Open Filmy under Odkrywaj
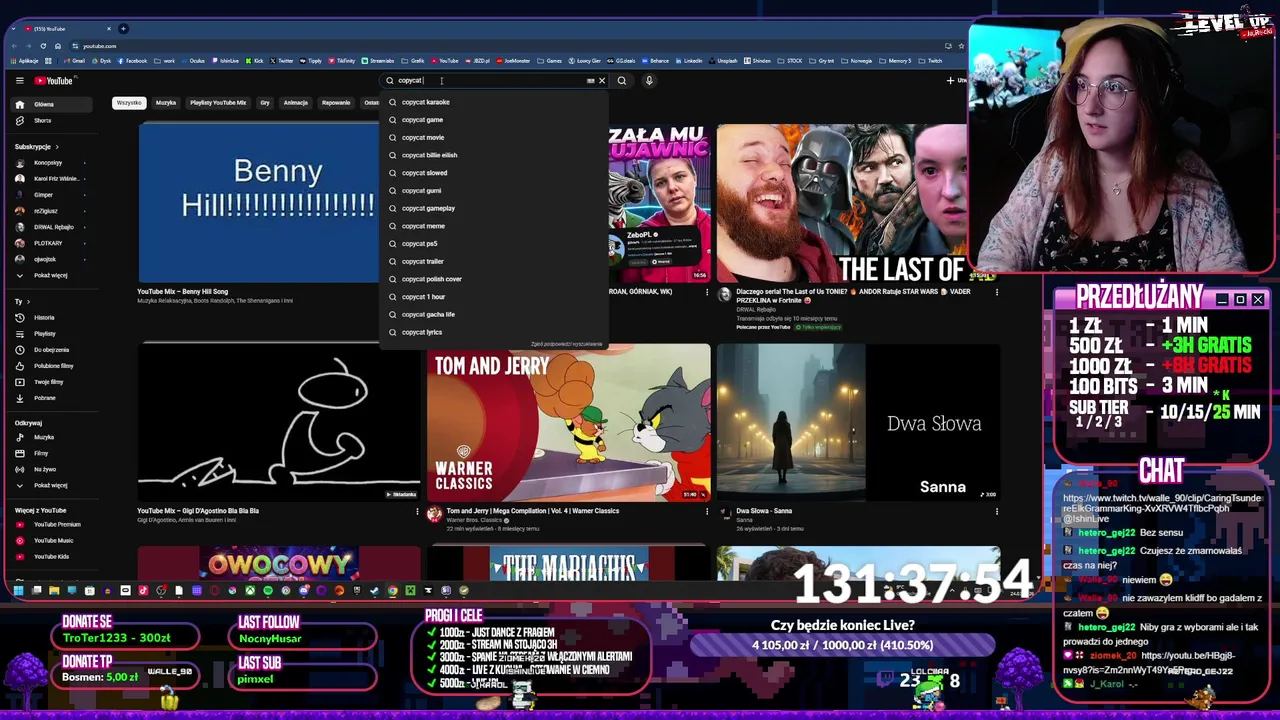 [x=50, y=453]
